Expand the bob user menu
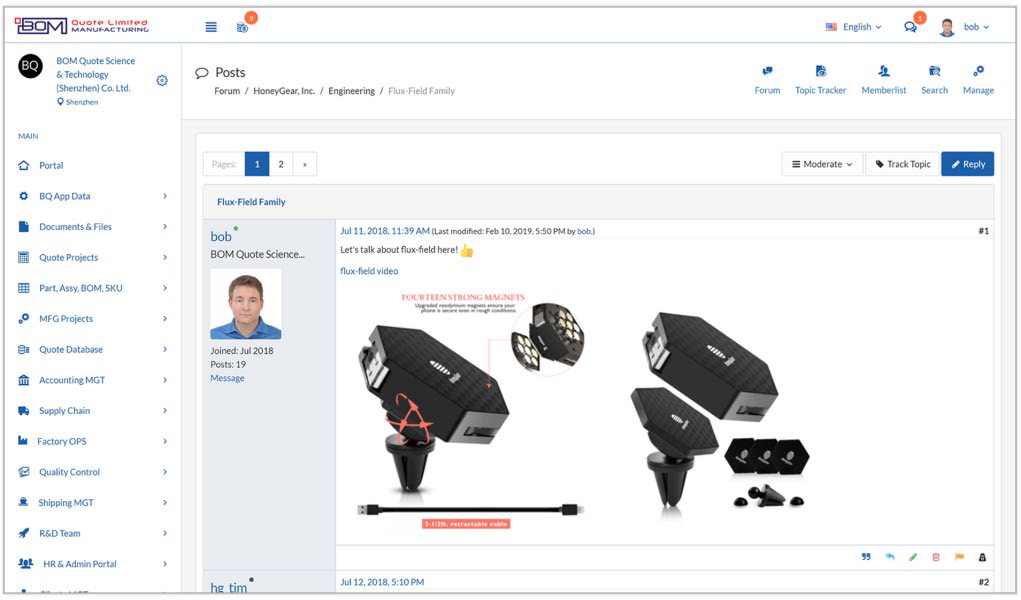Screen dimensions: 1021x600 [965, 27]
